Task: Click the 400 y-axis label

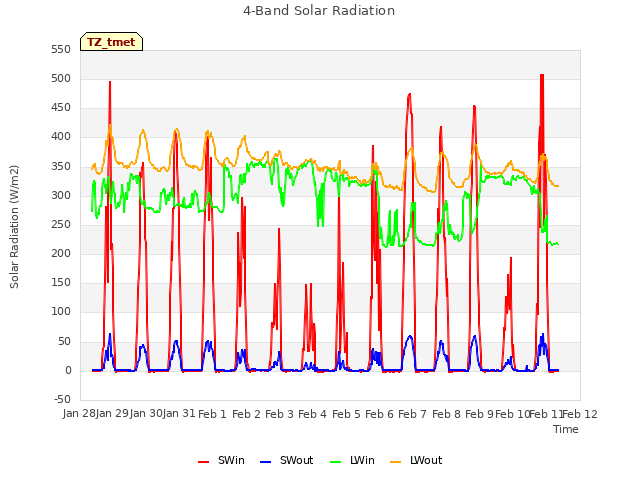Action: pyautogui.click(x=61, y=137)
